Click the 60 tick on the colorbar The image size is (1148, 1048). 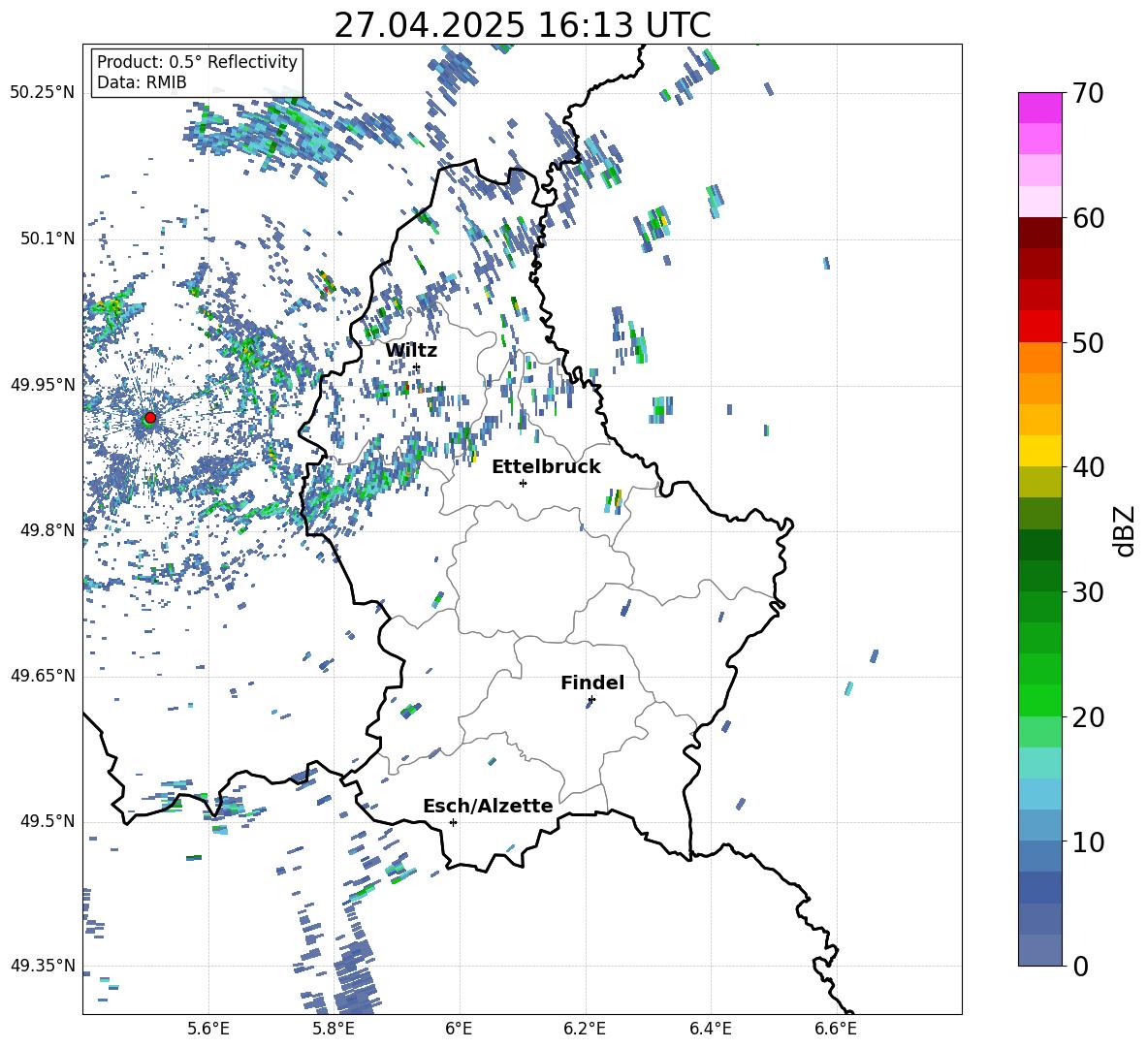(1089, 218)
